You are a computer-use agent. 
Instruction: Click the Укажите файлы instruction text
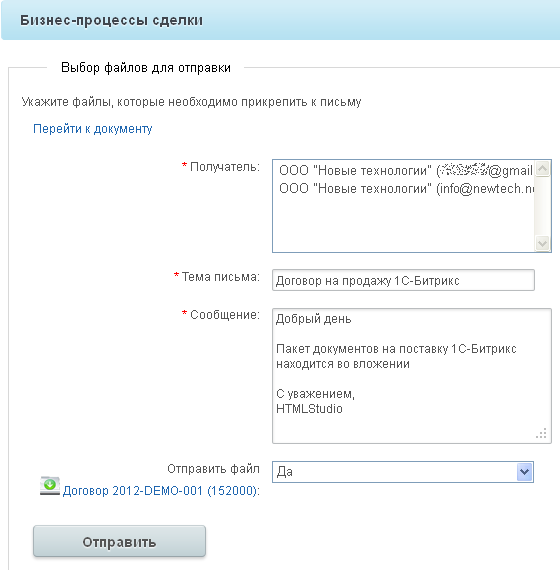click(x=191, y=102)
